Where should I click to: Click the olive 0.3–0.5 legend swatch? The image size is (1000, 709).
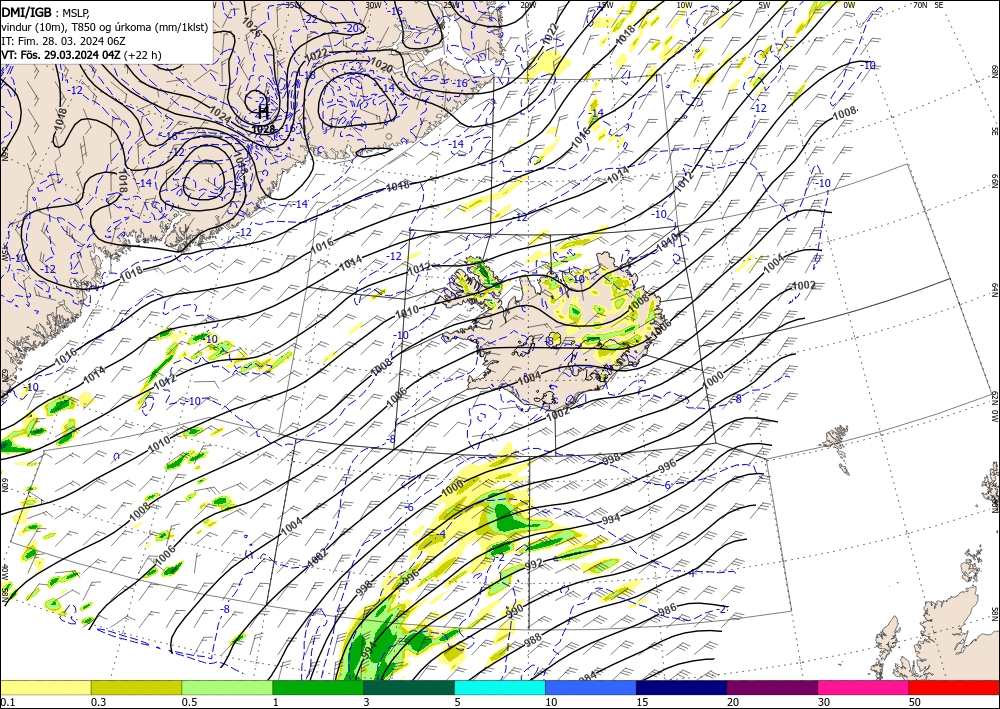(136, 687)
